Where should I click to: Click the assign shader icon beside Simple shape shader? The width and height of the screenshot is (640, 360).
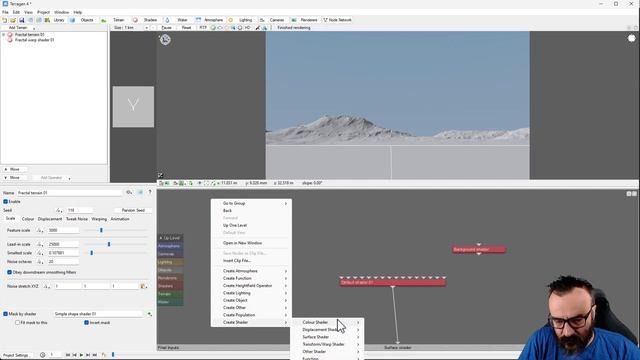(x=149, y=314)
